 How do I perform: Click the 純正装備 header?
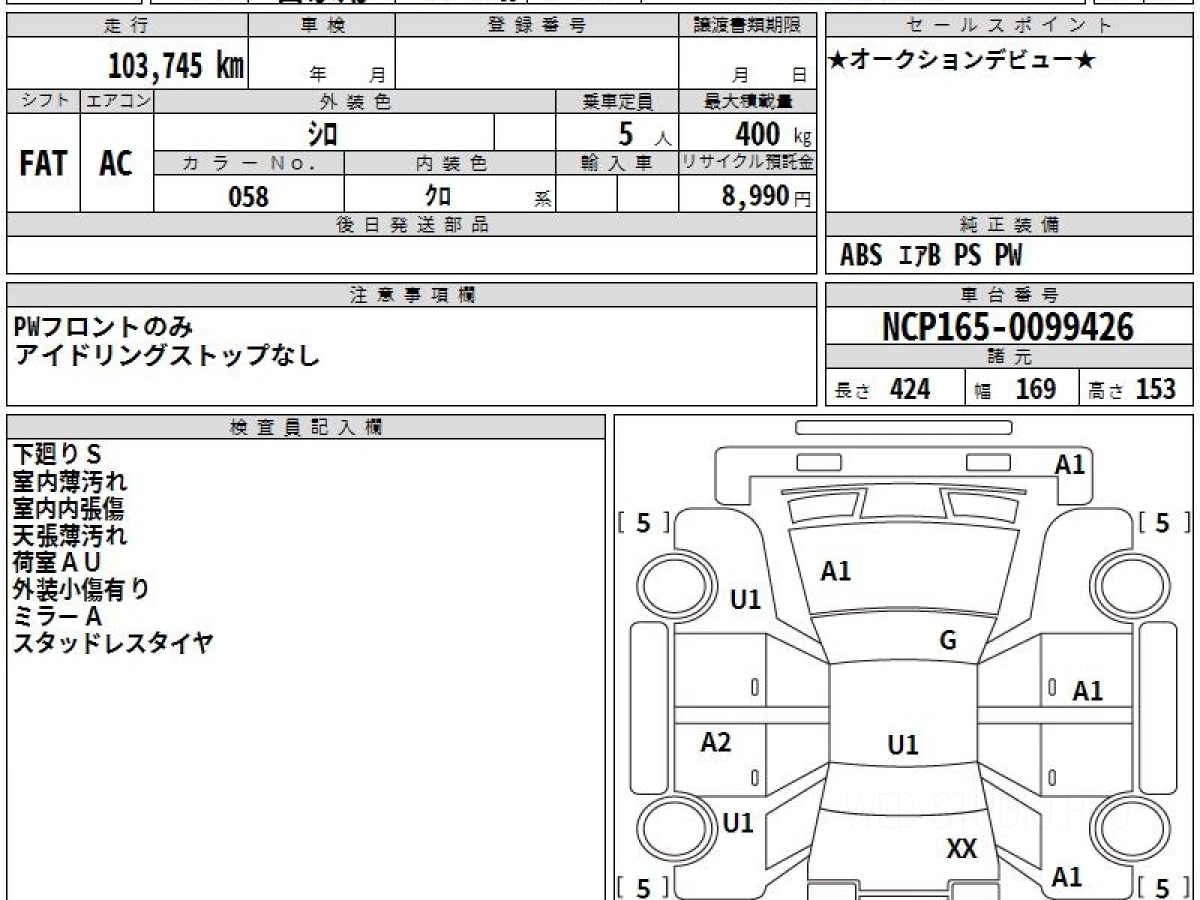pyautogui.click(x=1009, y=225)
